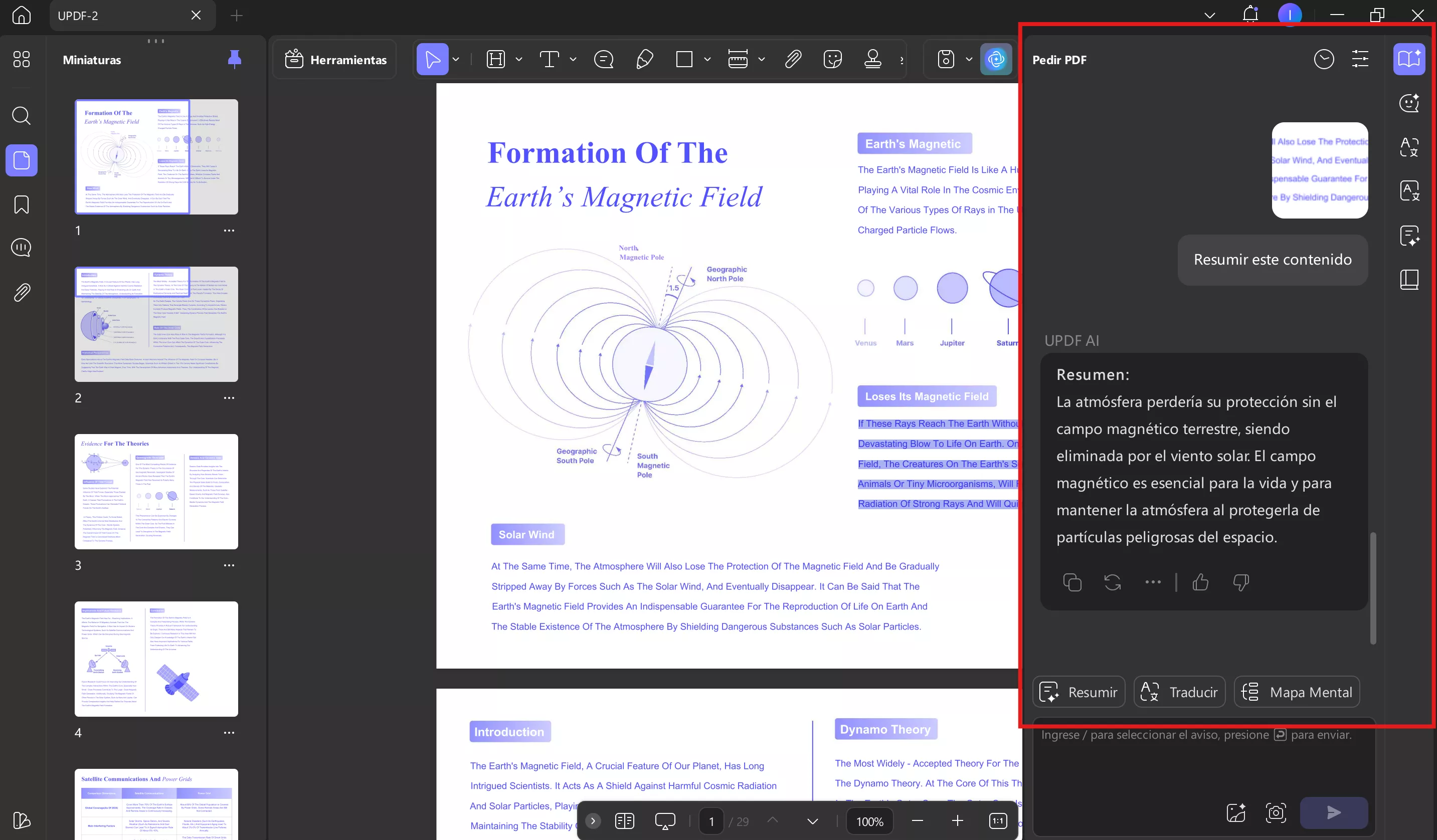Click the screenshot capture icon in chat

pyautogui.click(x=1276, y=812)
